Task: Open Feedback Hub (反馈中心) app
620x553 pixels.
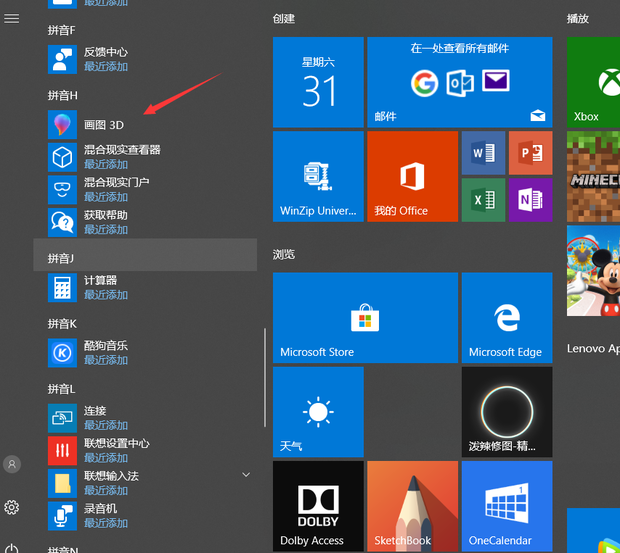Action: tap(152, 59)
